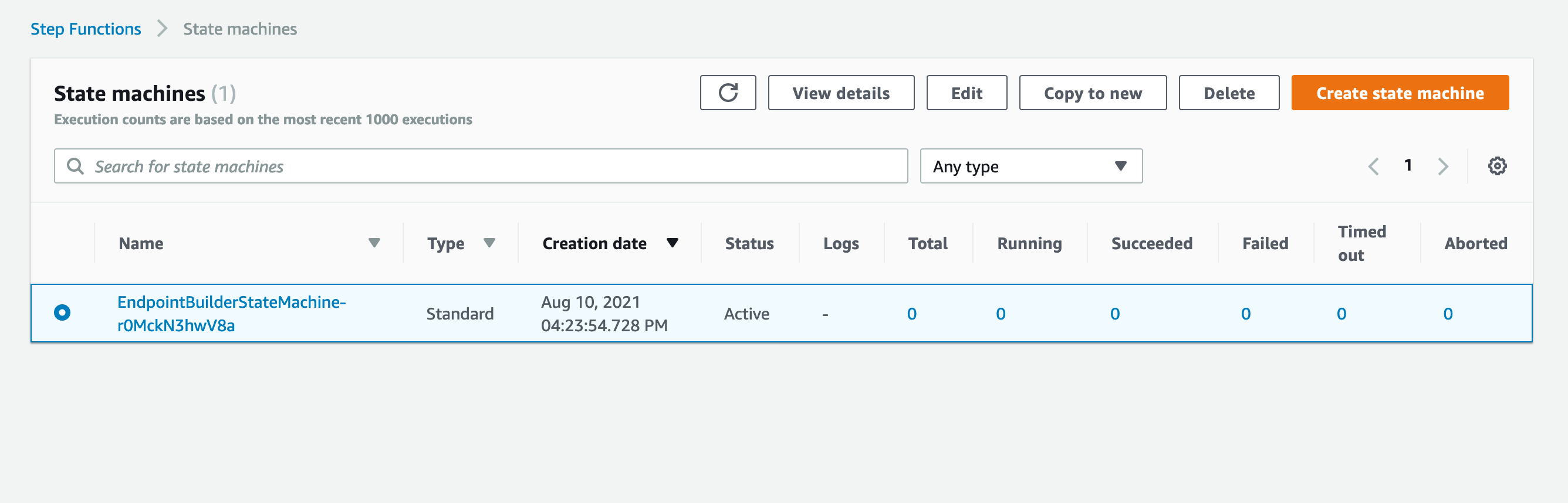
Task: Click Create state machine button
Action: (1400, 93)
